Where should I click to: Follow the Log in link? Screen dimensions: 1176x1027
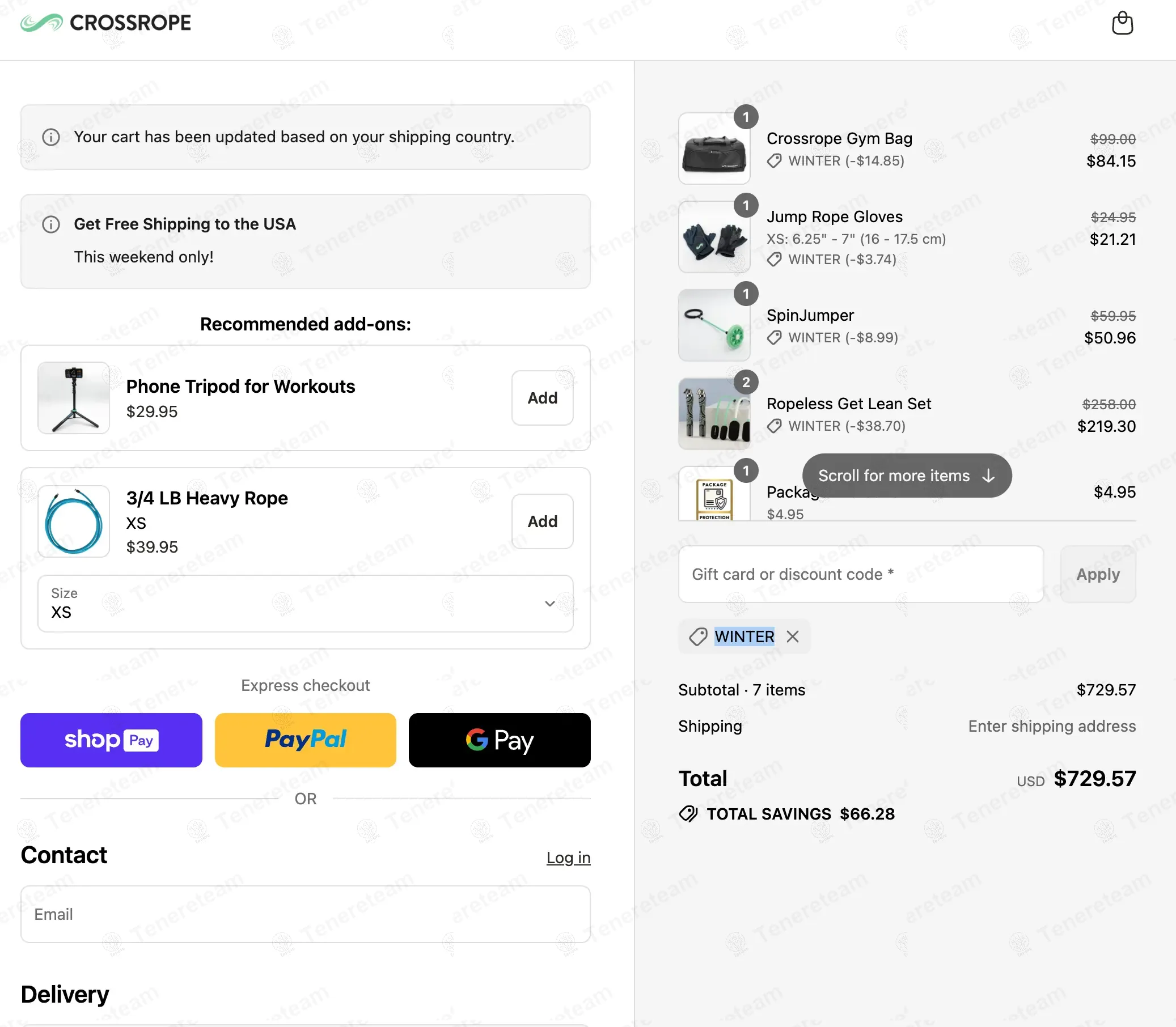click(568, 858)
